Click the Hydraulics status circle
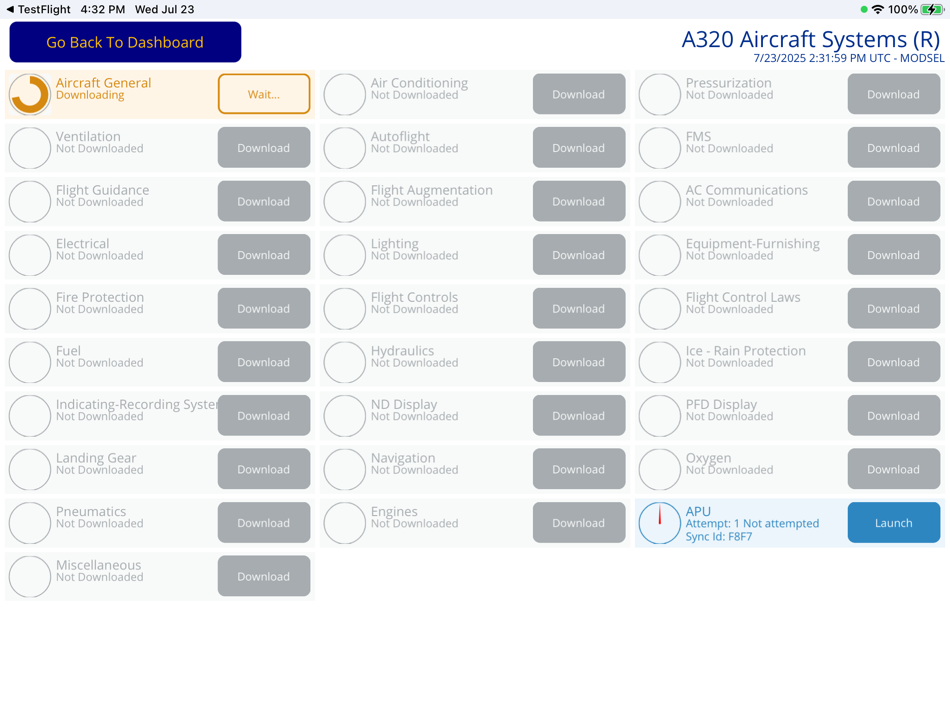 tap(345, 362)
